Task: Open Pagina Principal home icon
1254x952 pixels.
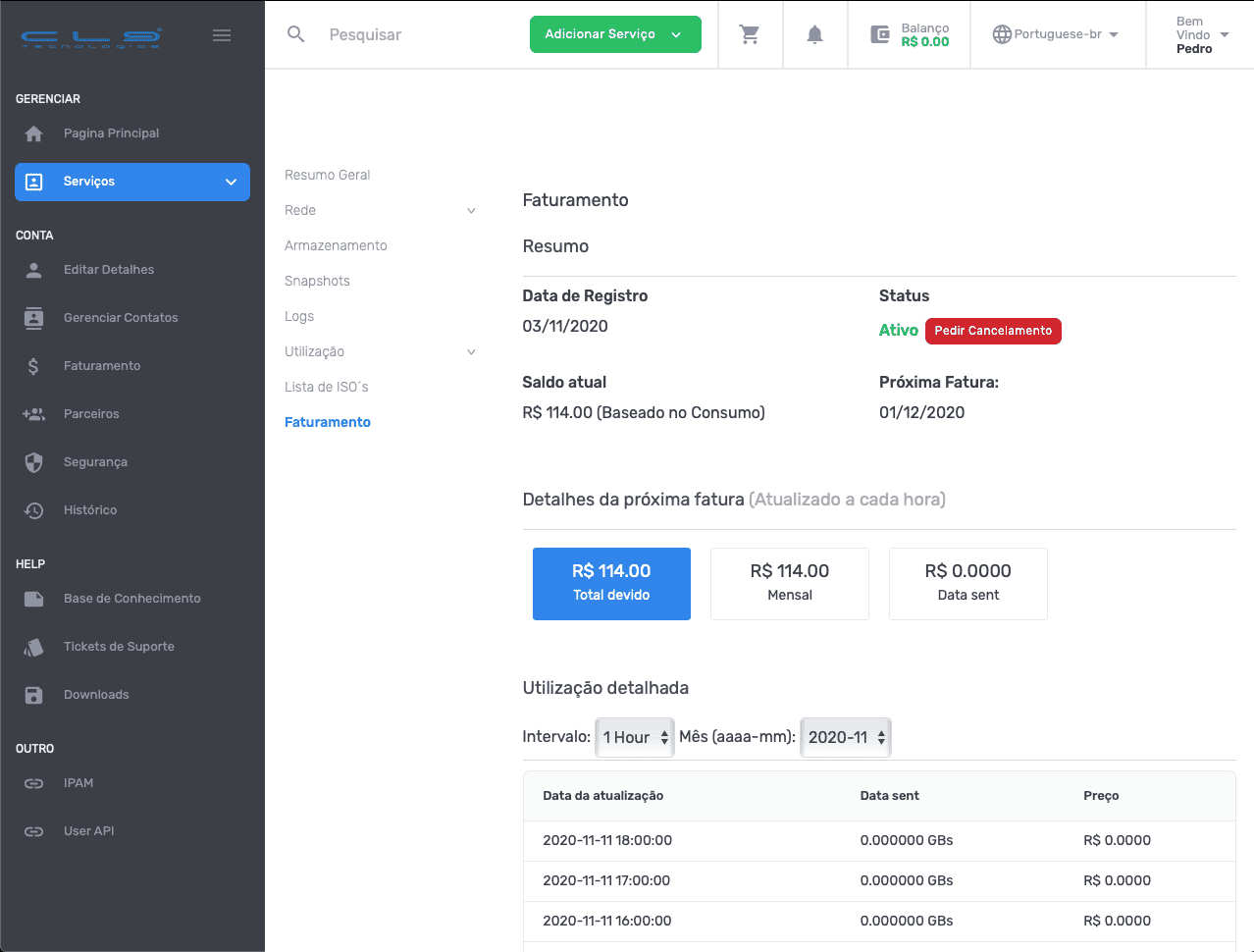Action: coord(34,133)
